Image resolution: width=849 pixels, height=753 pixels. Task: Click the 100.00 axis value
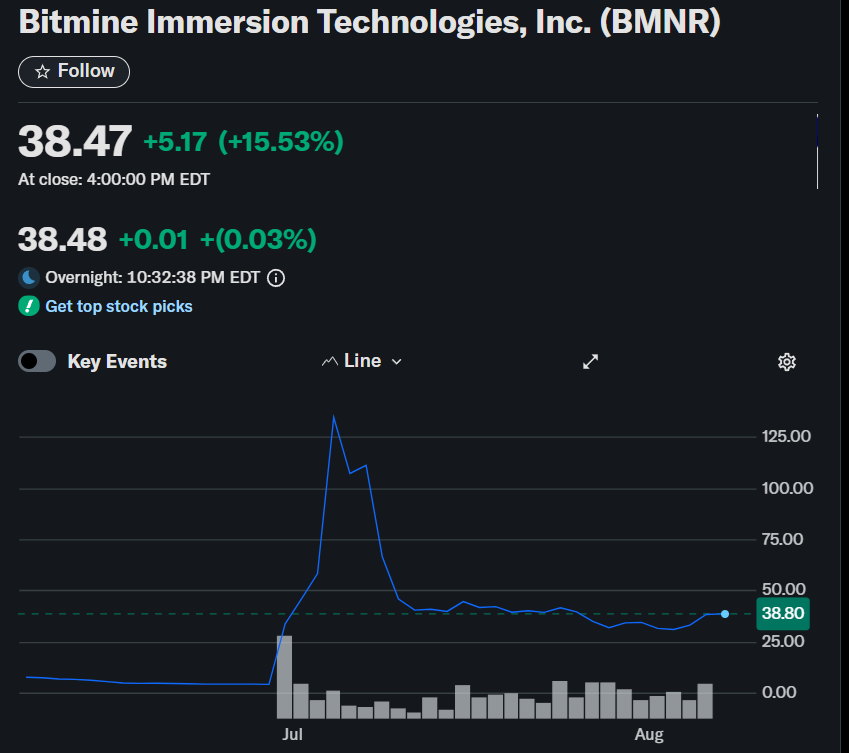(x=787, y=488)
